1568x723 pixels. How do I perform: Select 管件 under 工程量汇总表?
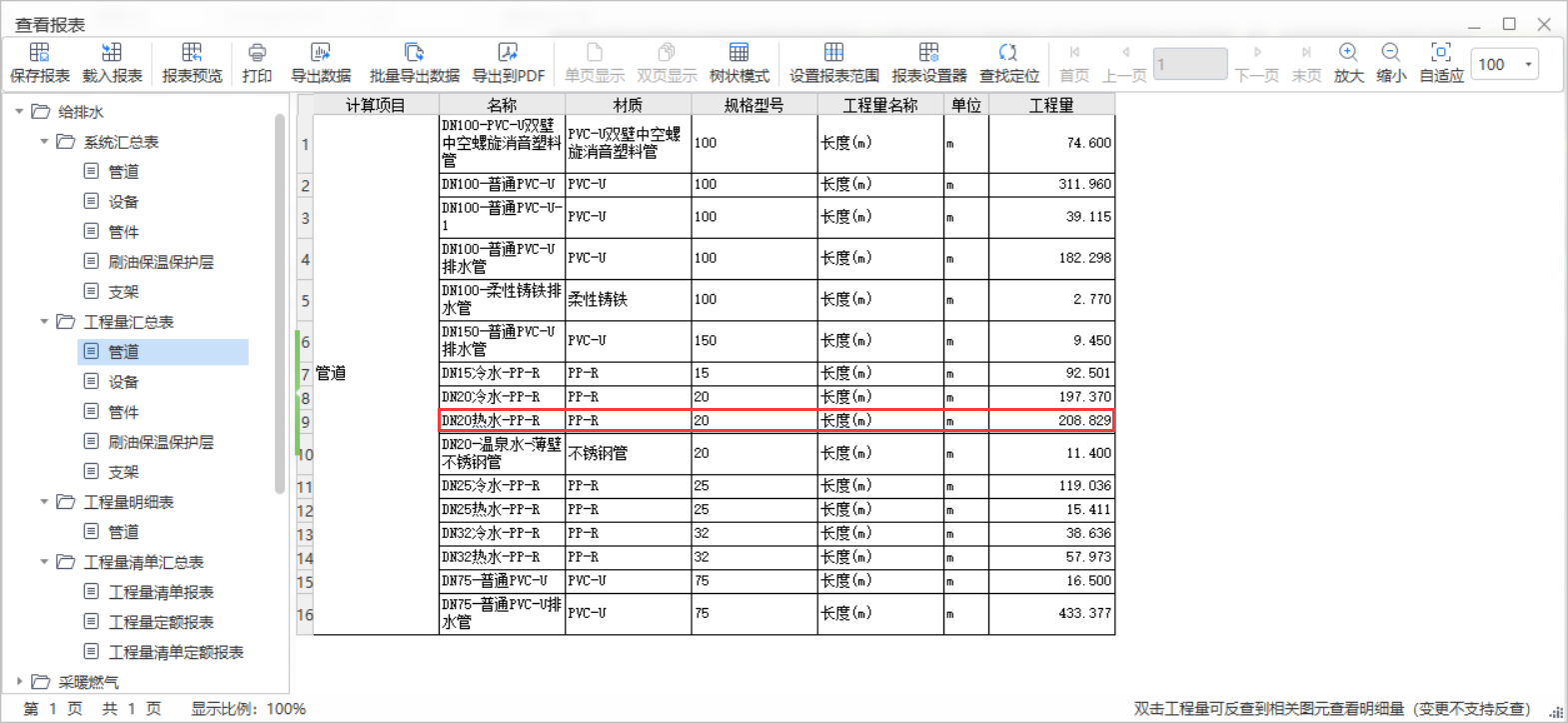point(123,412)
